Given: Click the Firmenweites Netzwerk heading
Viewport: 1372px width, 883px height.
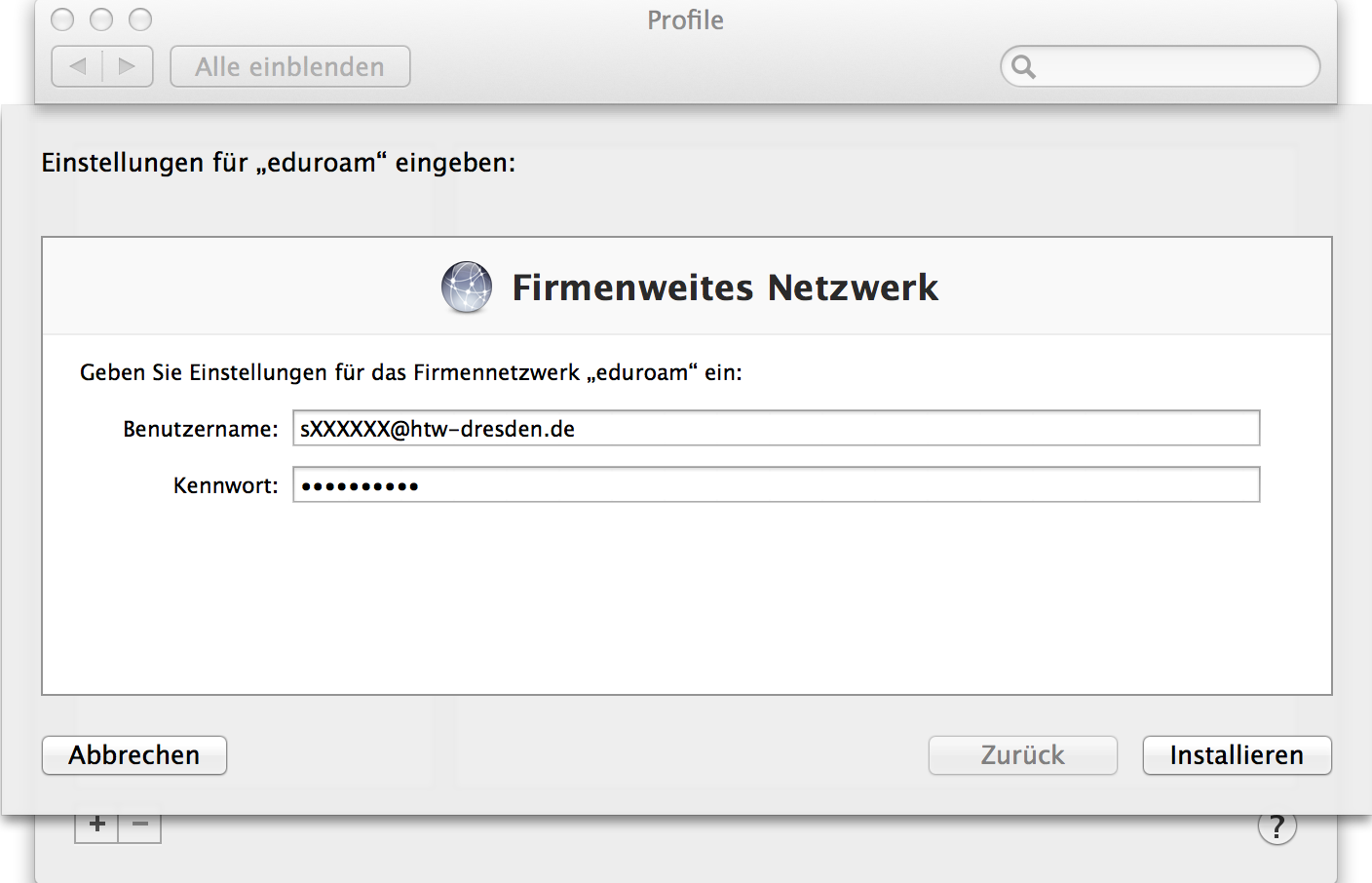Looking at the screenshot, I should pos(725,288).
